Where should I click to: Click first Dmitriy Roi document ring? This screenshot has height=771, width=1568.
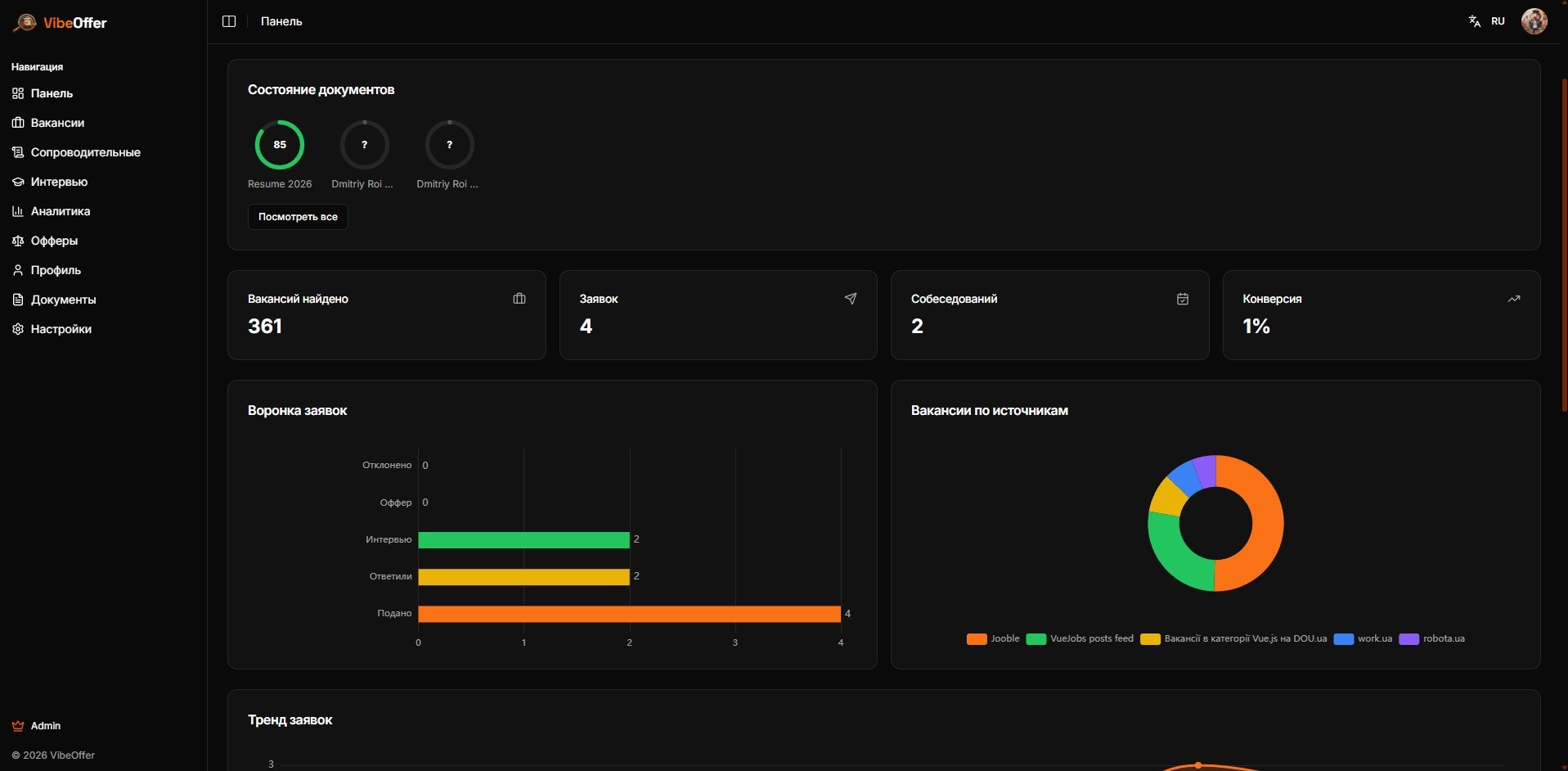click(x=364, y=145)
